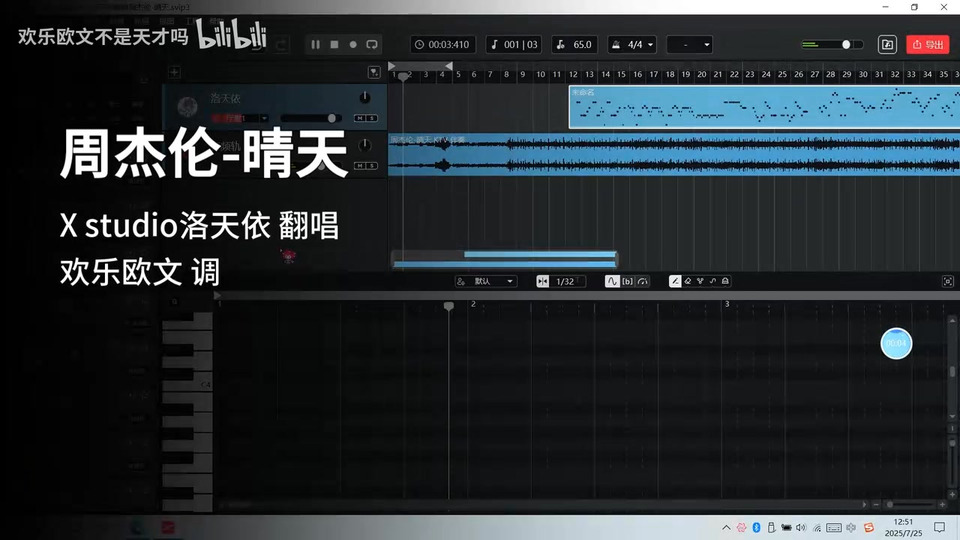
Task: Adjust the master volume slider
Action: pyautogui.click(x=832, y=45)
